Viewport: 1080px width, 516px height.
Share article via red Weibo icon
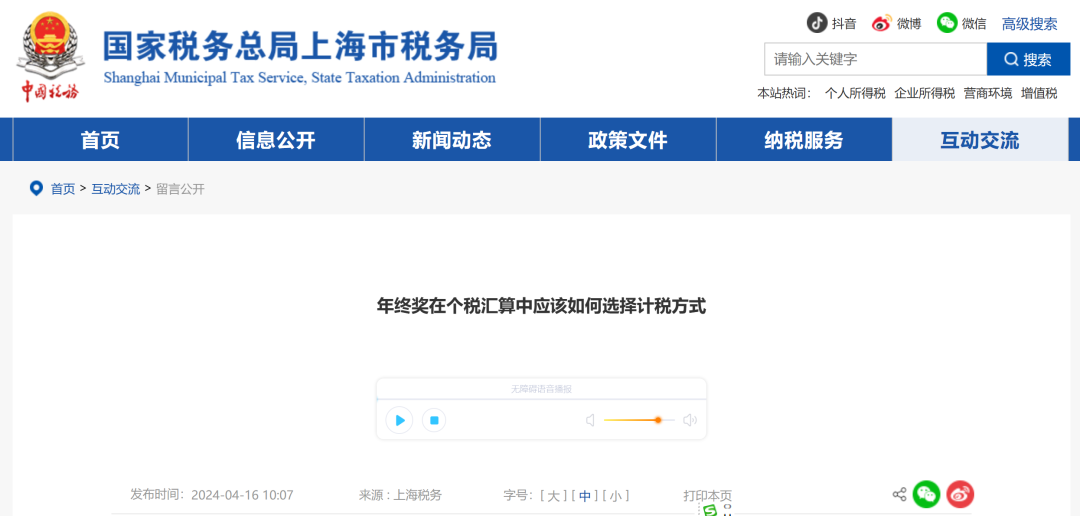[960, 494]
